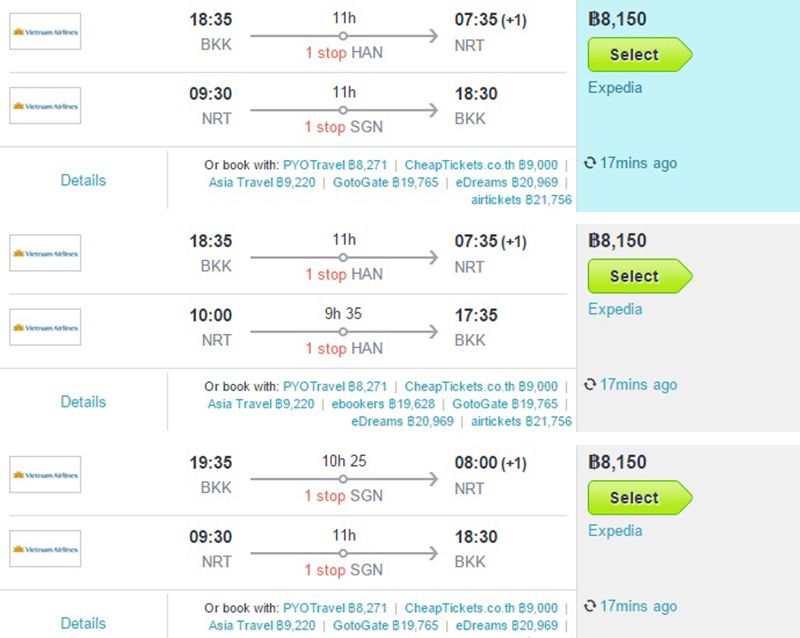The width and height of the screenshot is (800, 638).
Task: Expand Details for the first itinerary
Action: (83, 180)
